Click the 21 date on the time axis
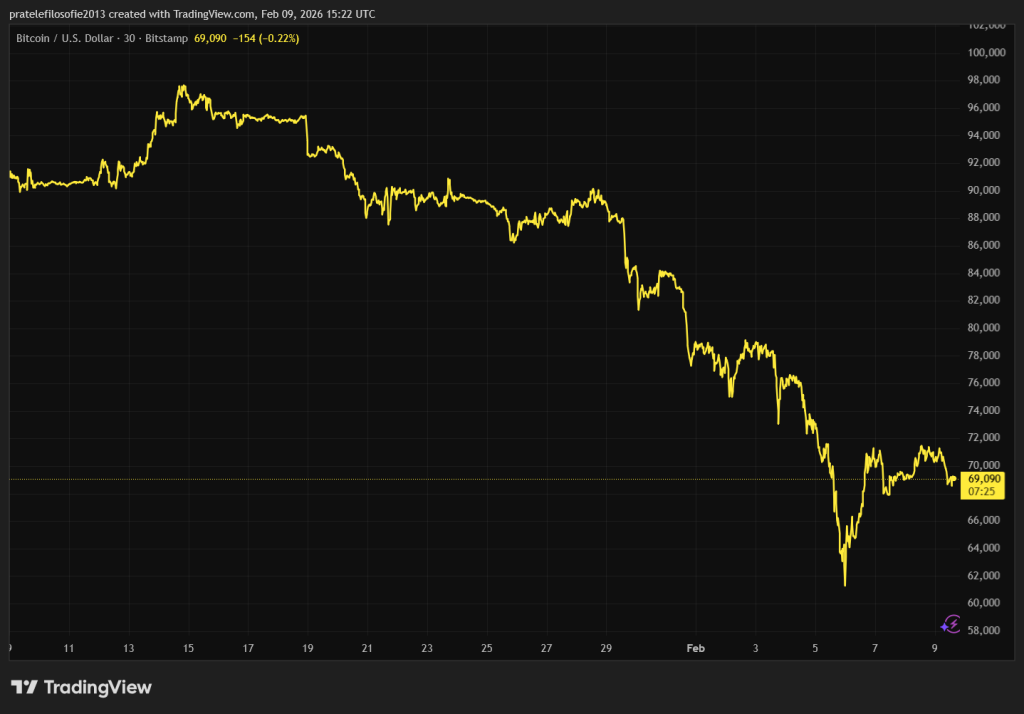 367,648
